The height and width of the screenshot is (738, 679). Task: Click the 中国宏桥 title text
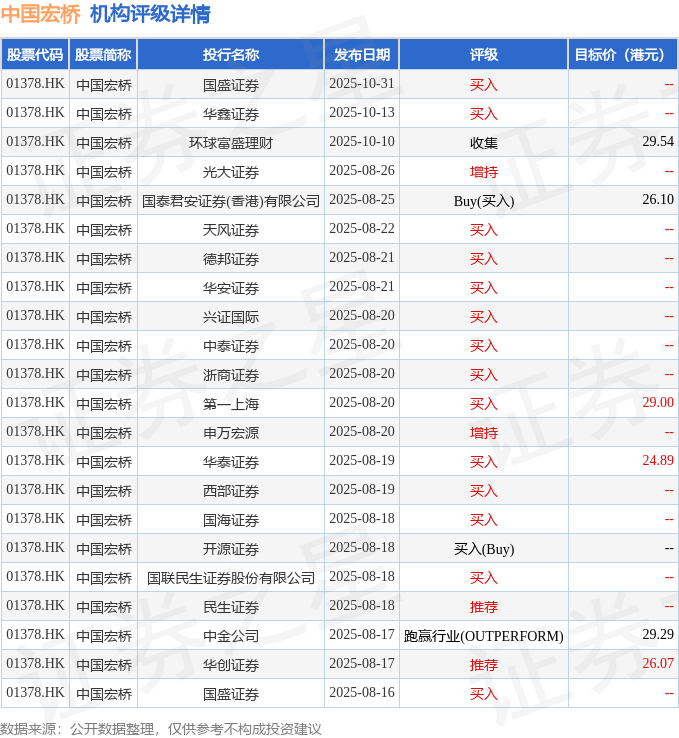coord(41,14)
